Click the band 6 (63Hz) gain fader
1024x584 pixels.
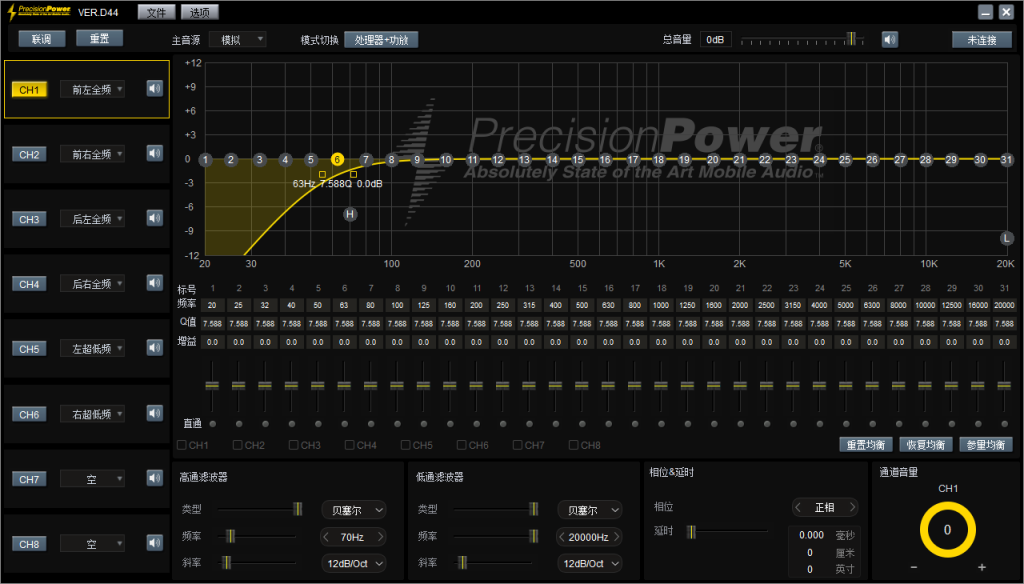point(344,385)
